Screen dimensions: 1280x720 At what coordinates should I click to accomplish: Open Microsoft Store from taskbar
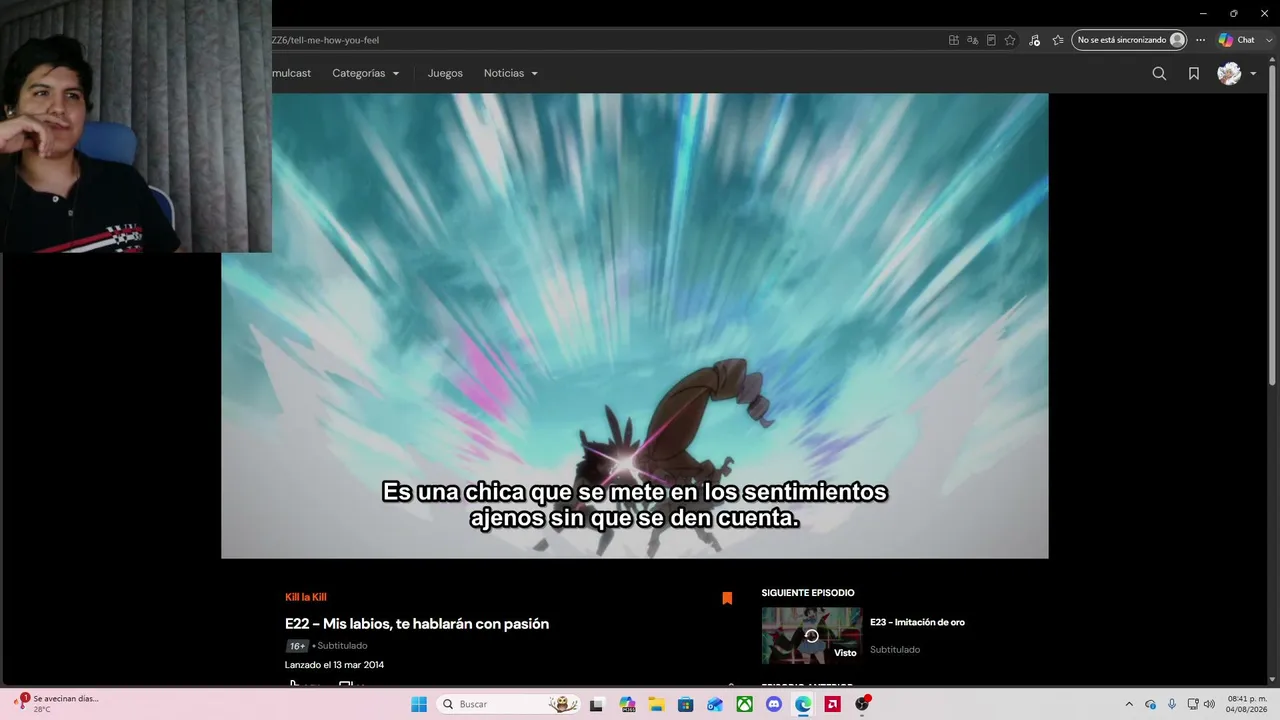coord(685,704)
